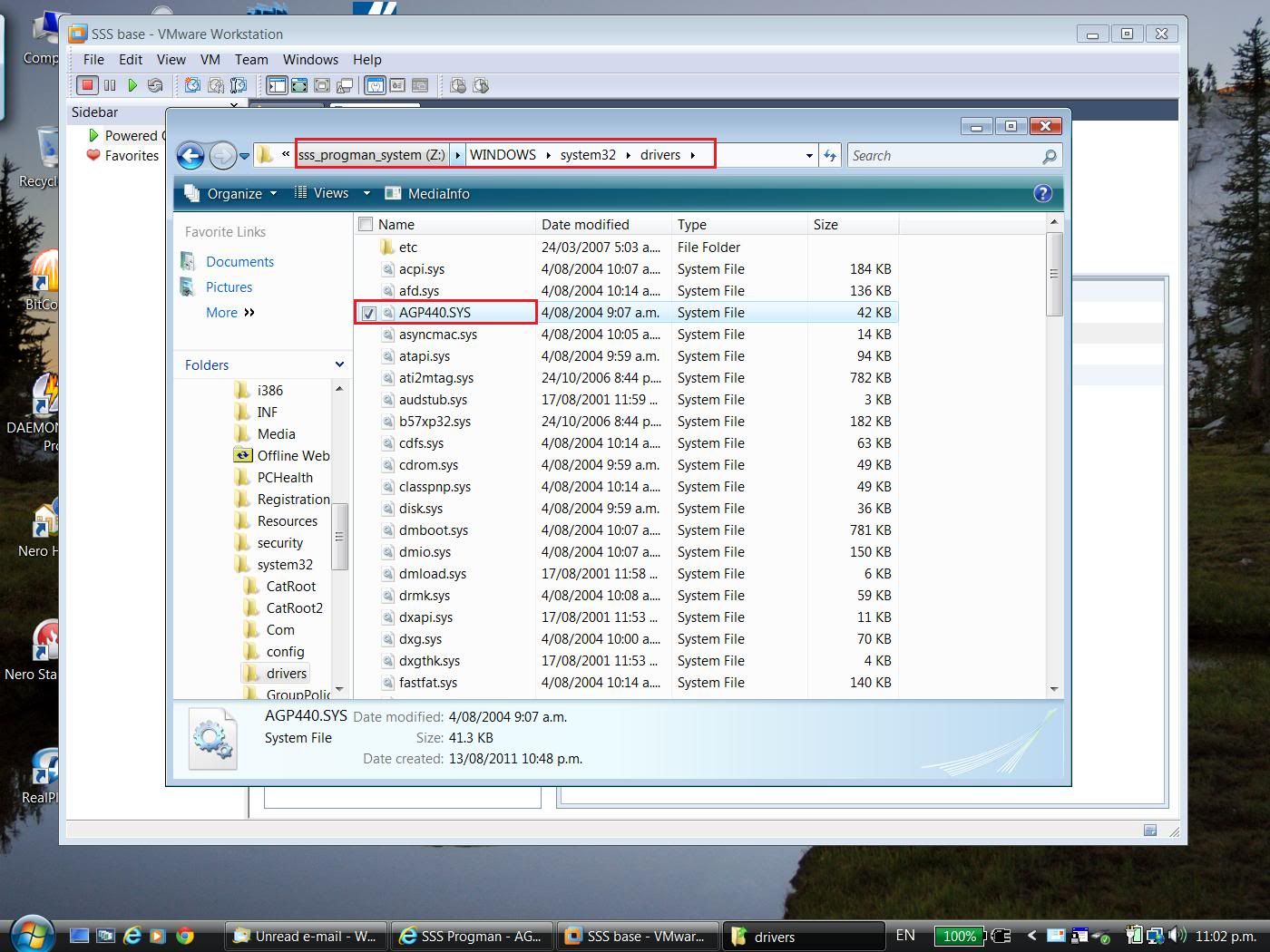Viewport: 1270px width, 952px height.
Task: Open the recent pages dropdown next to Forward
Action: point(245,156)
